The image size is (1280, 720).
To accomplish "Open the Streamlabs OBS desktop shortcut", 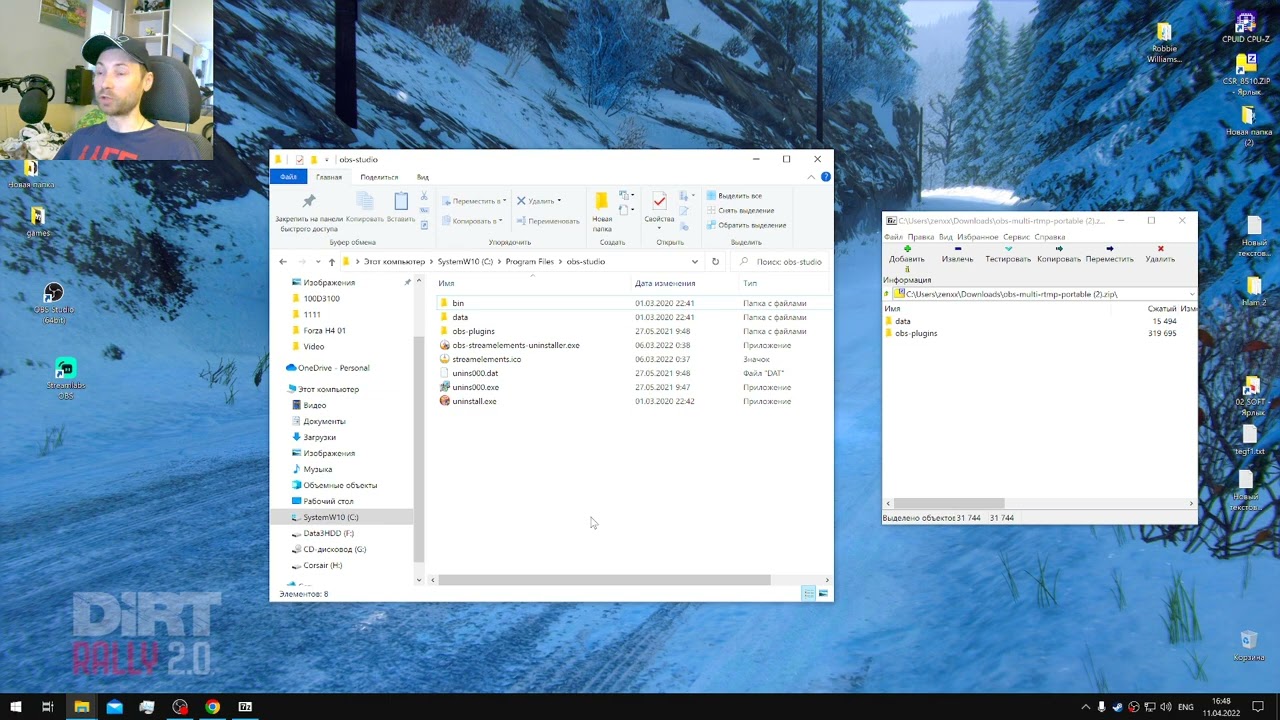I will click(65, 379).
